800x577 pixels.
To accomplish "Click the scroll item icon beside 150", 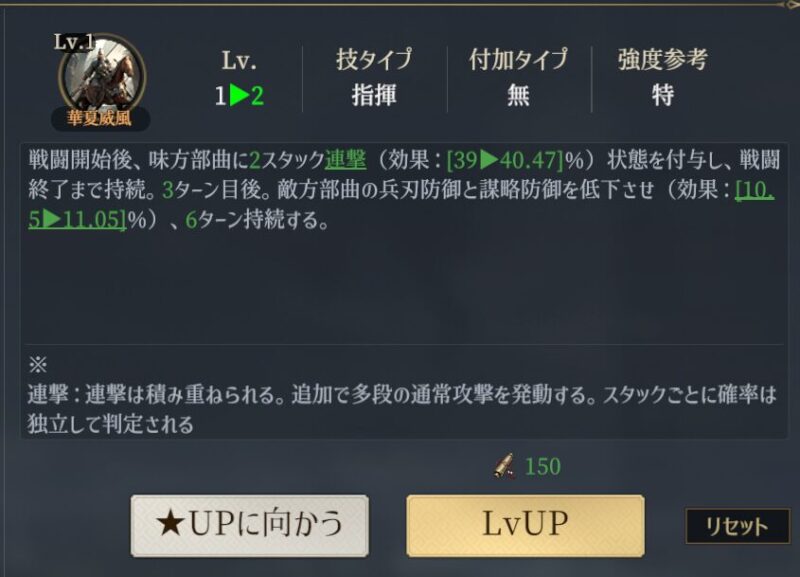I will 504,466.
